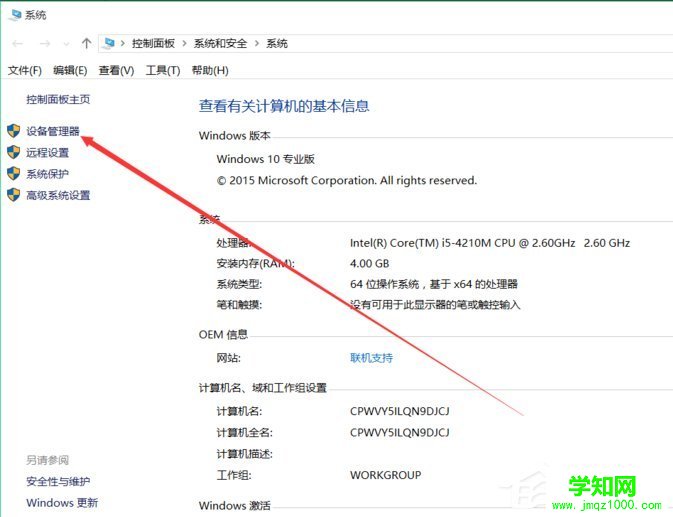Click the 没有可用于此显示器的笔或触控输入 value
Viewport: 673px width, 517px height.
(x=435, y=305)
